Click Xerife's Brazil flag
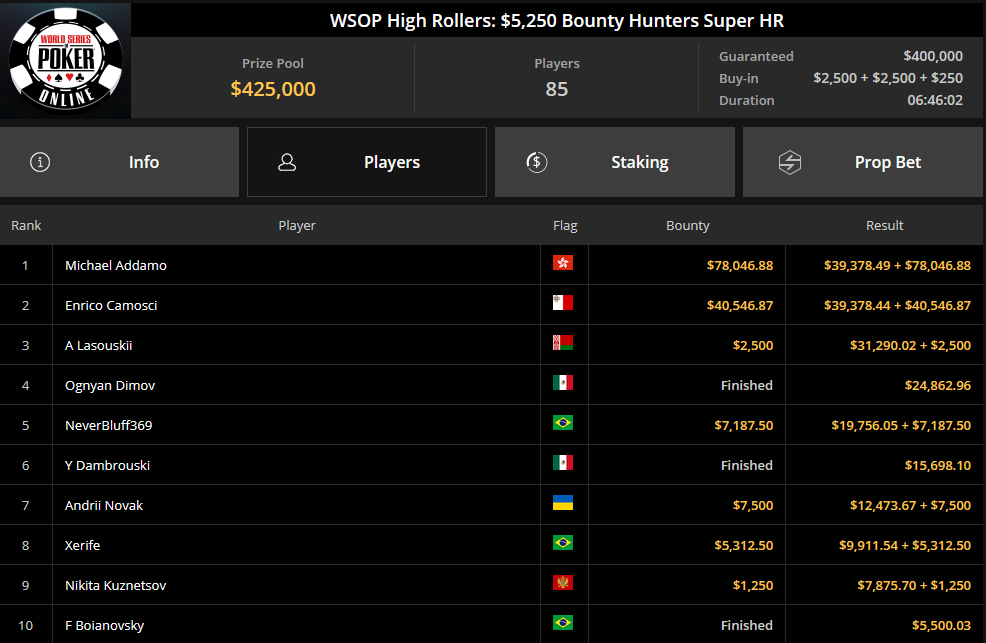Image resolution: width=986 pixels, height=643 pixels. coord(563,542)
